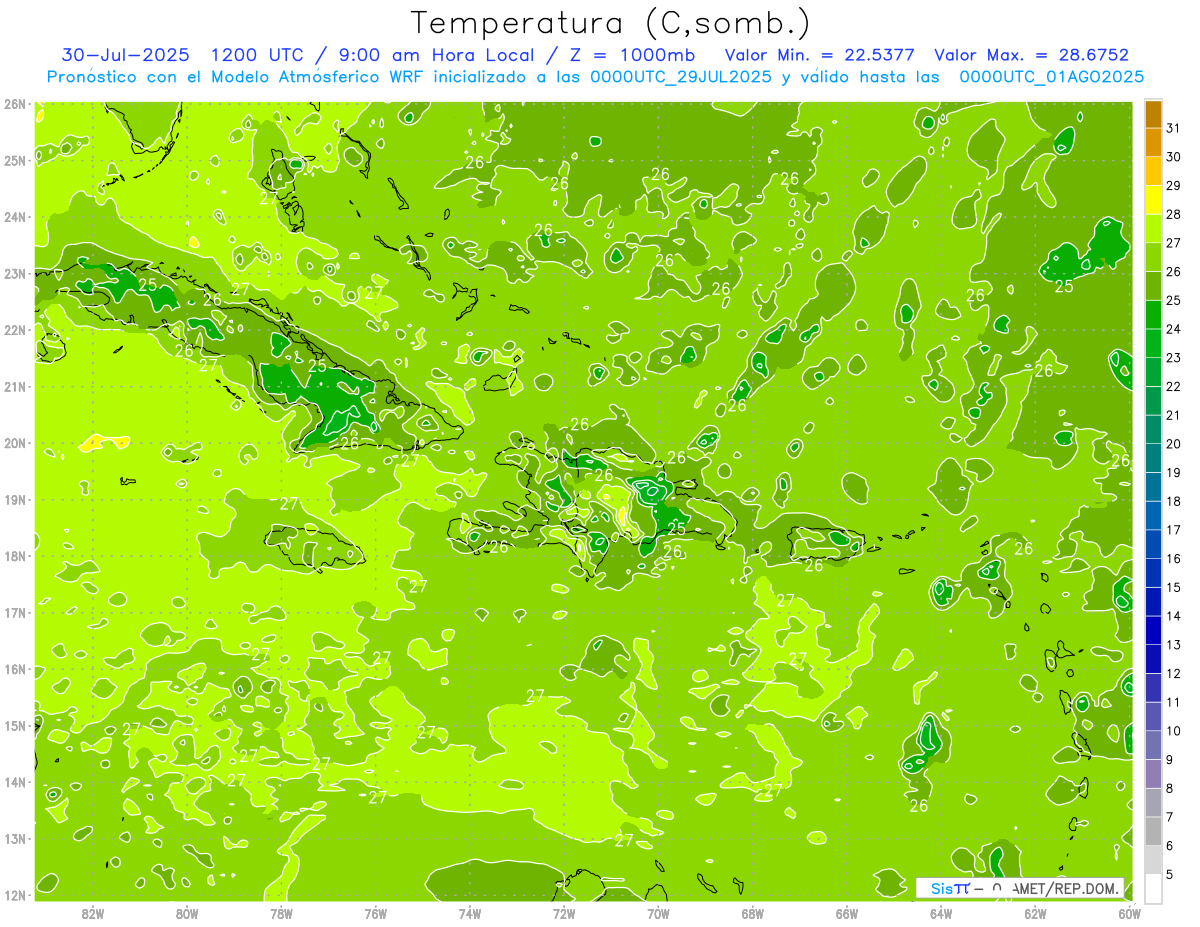Screen dimensions: 1200x927
Task: Click the legend value label '11'
Action: [x=1174, y=702]
